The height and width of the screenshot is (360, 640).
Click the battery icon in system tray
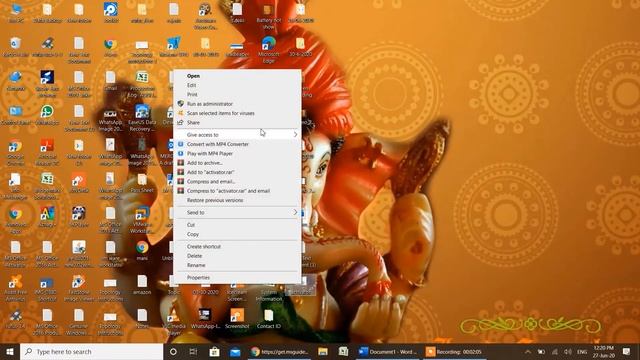coord(541,351)
